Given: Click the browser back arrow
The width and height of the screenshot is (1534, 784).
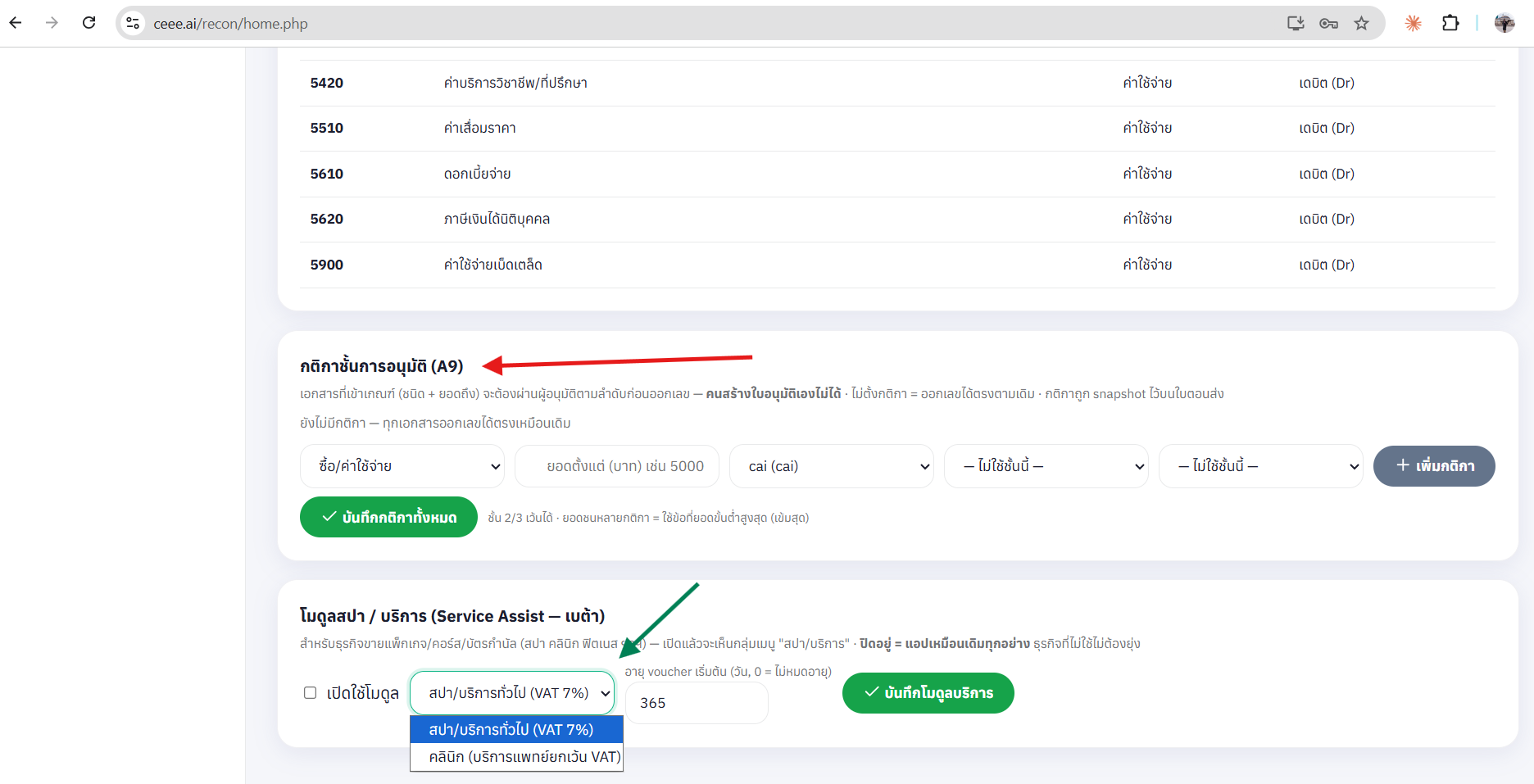Looking at the screenshot, I should tap(16, 23).
